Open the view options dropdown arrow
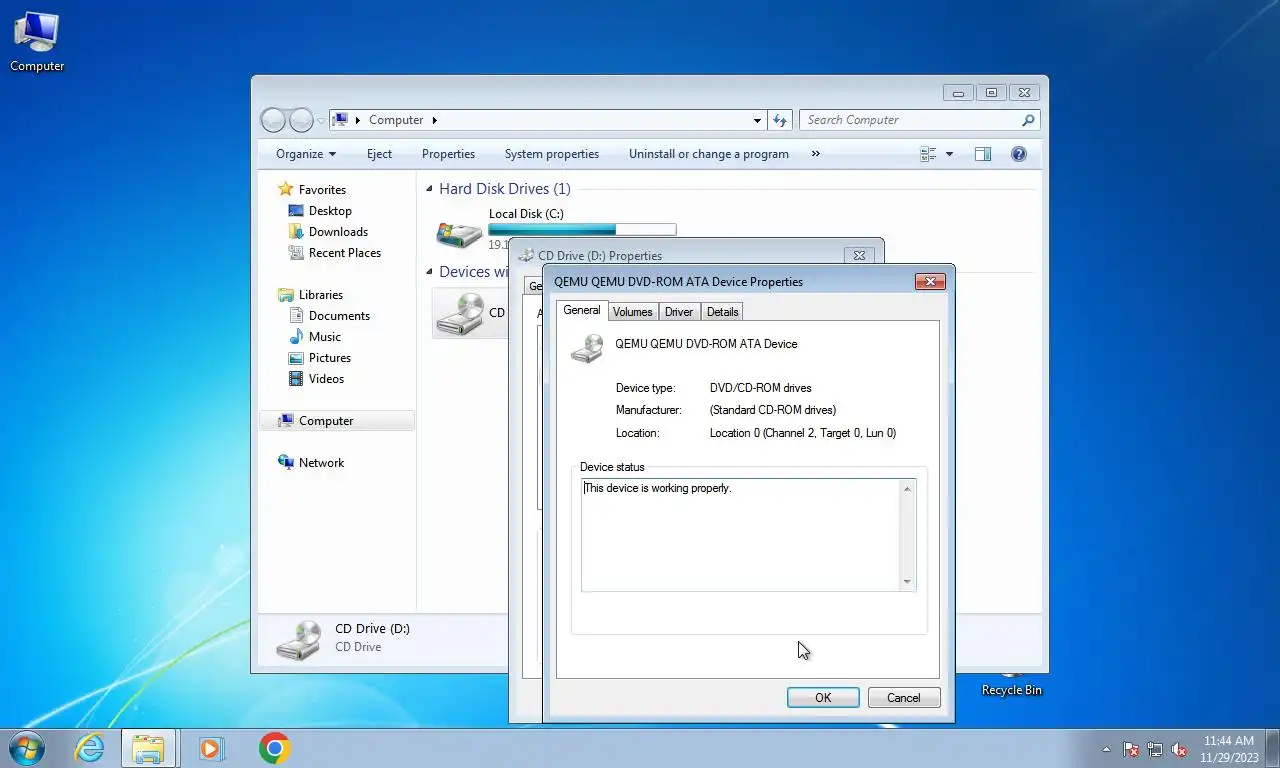This screenshot has height=768, width=1280. (949, 154)
